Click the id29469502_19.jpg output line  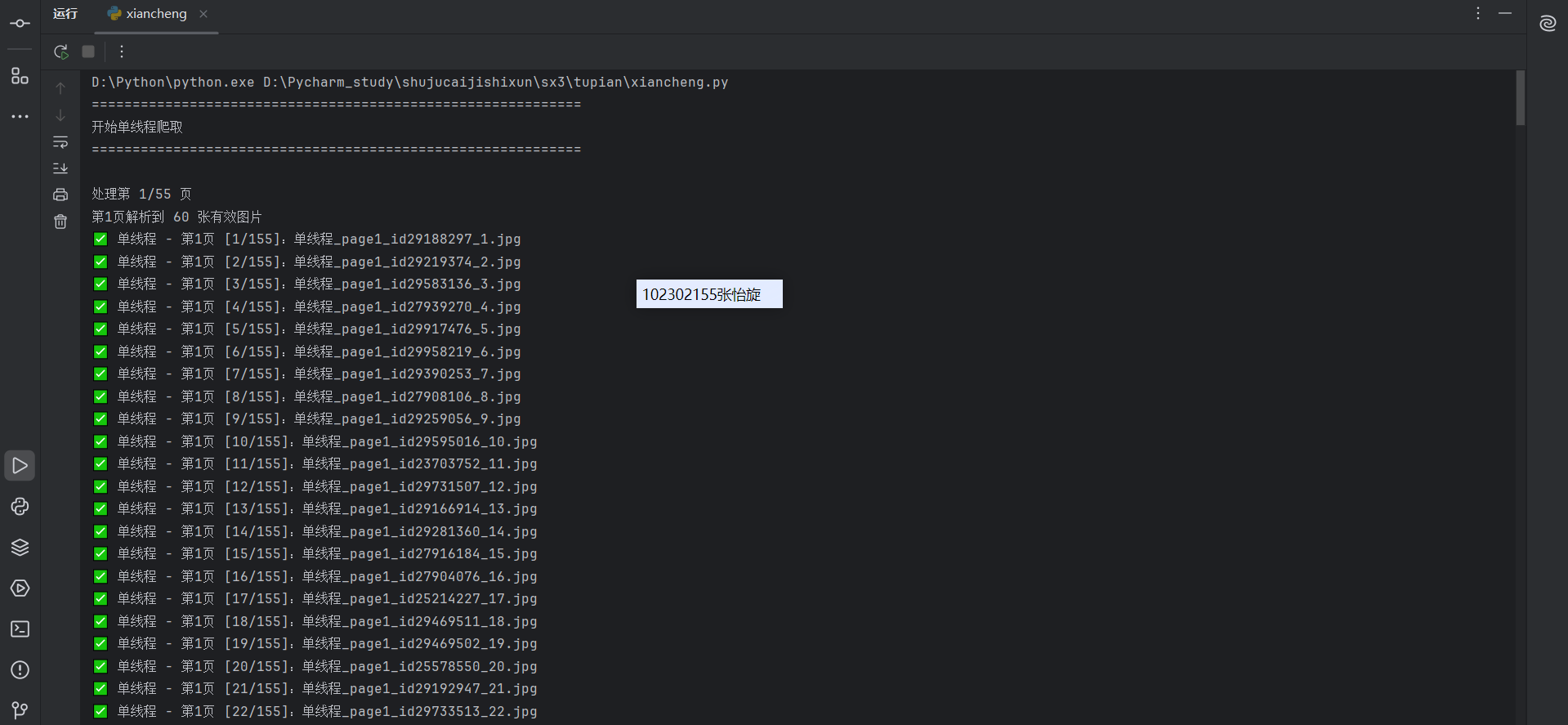tap(315, 643)
